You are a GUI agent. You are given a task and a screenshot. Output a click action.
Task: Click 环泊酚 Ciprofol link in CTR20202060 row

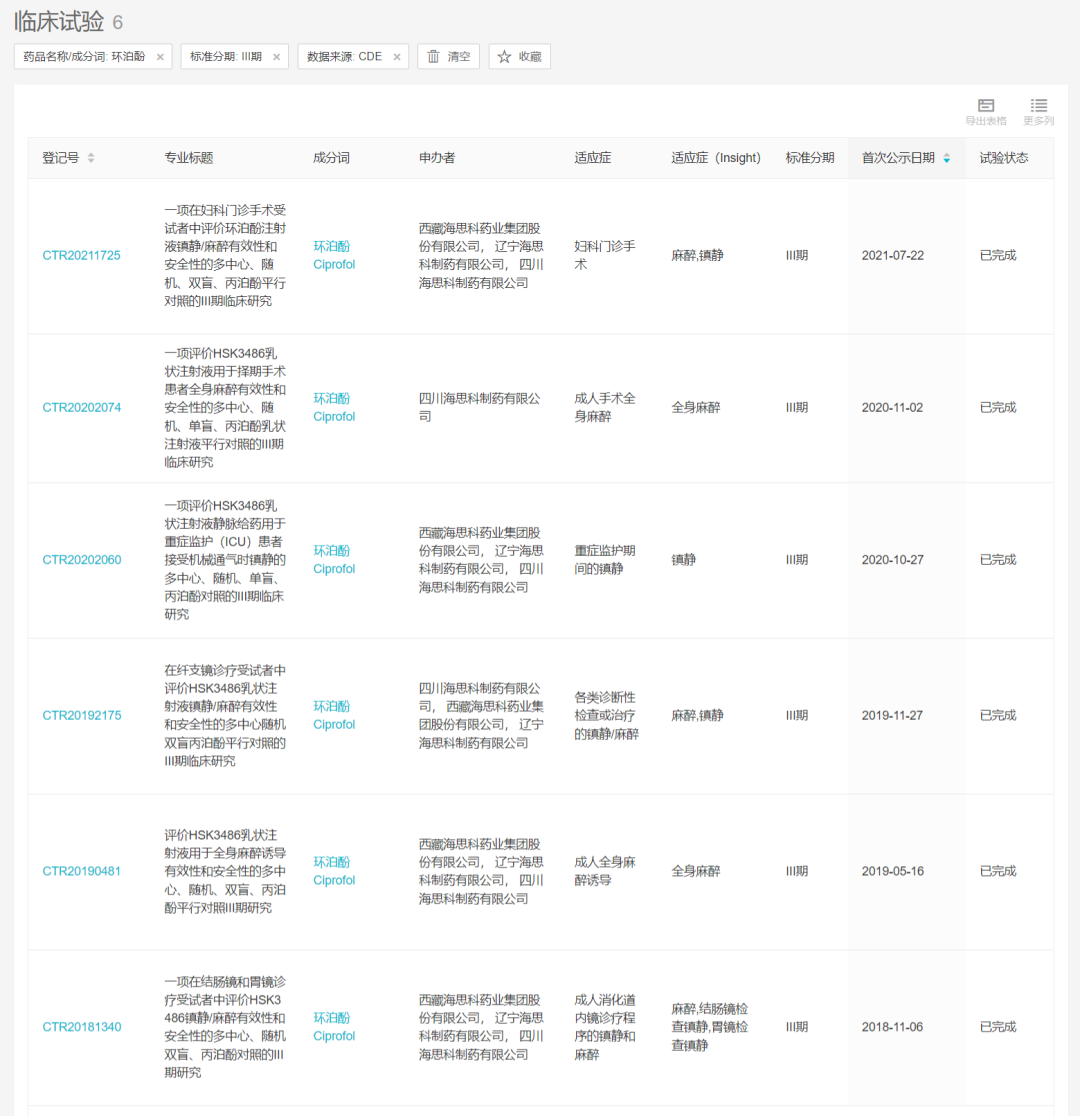(334, 560)
